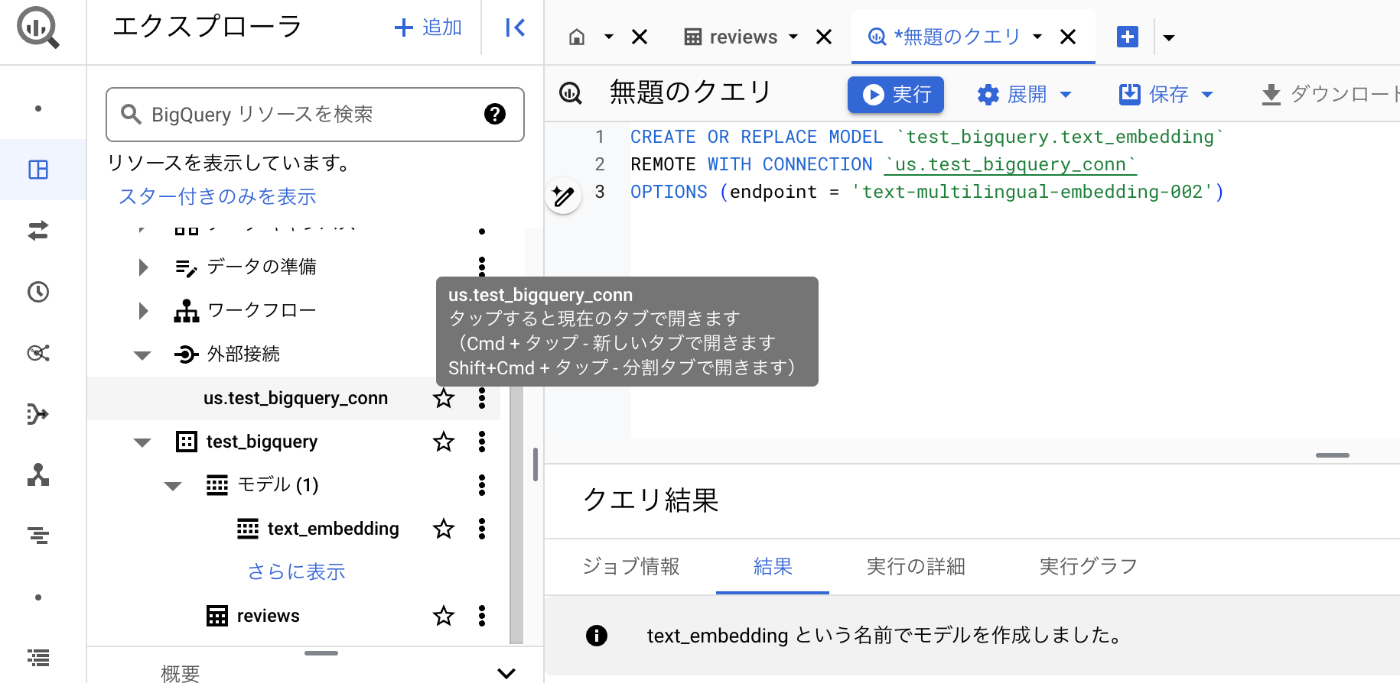1400x683 pixels.
Task: Open more options for text_embedding model
Action: point(482,529)
